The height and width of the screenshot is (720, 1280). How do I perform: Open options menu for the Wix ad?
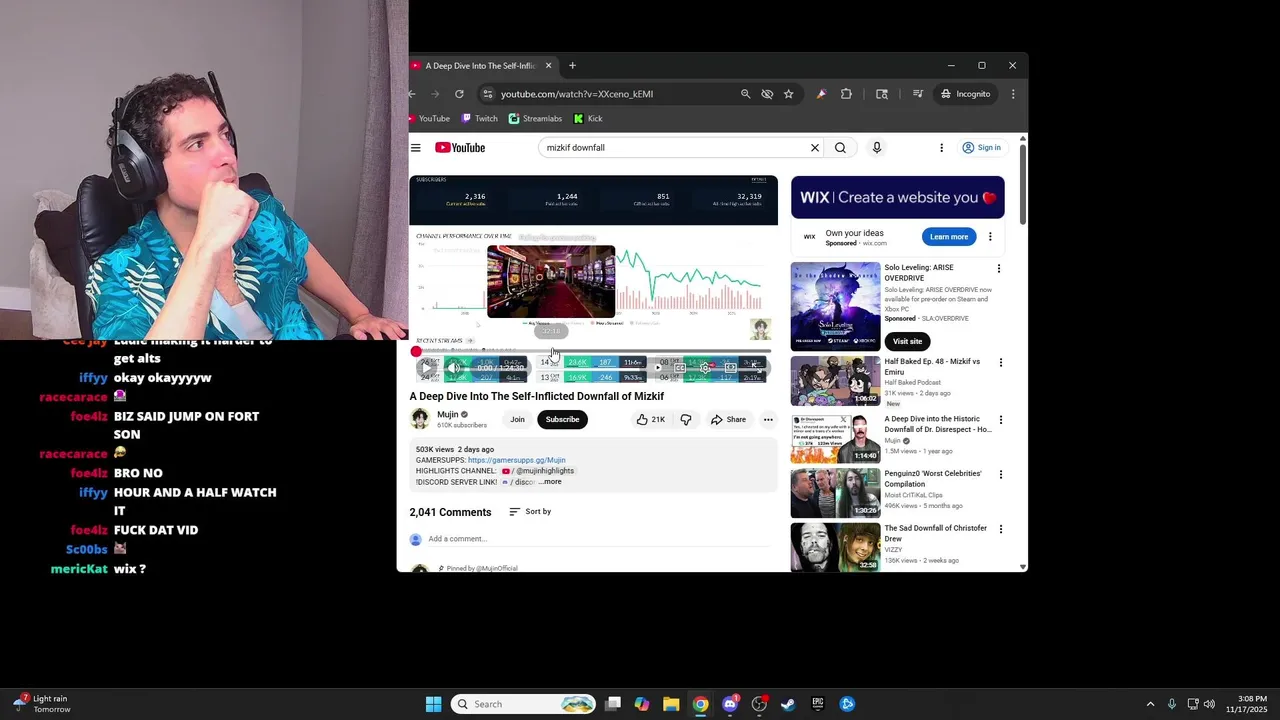click(x=990, y=237)
